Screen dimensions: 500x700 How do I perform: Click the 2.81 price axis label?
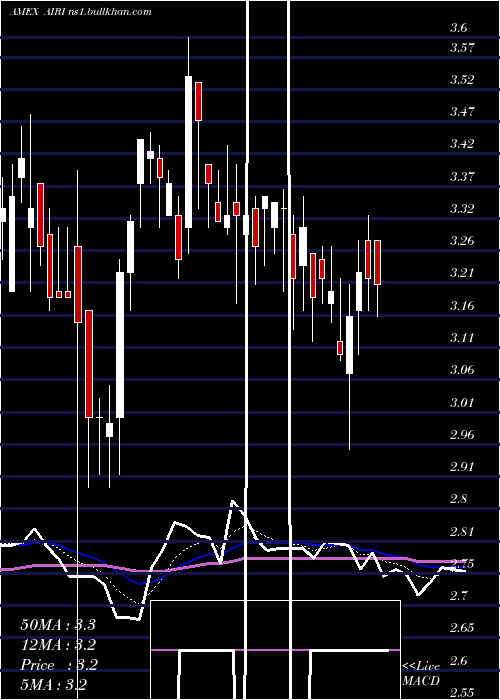click(462, 531)
